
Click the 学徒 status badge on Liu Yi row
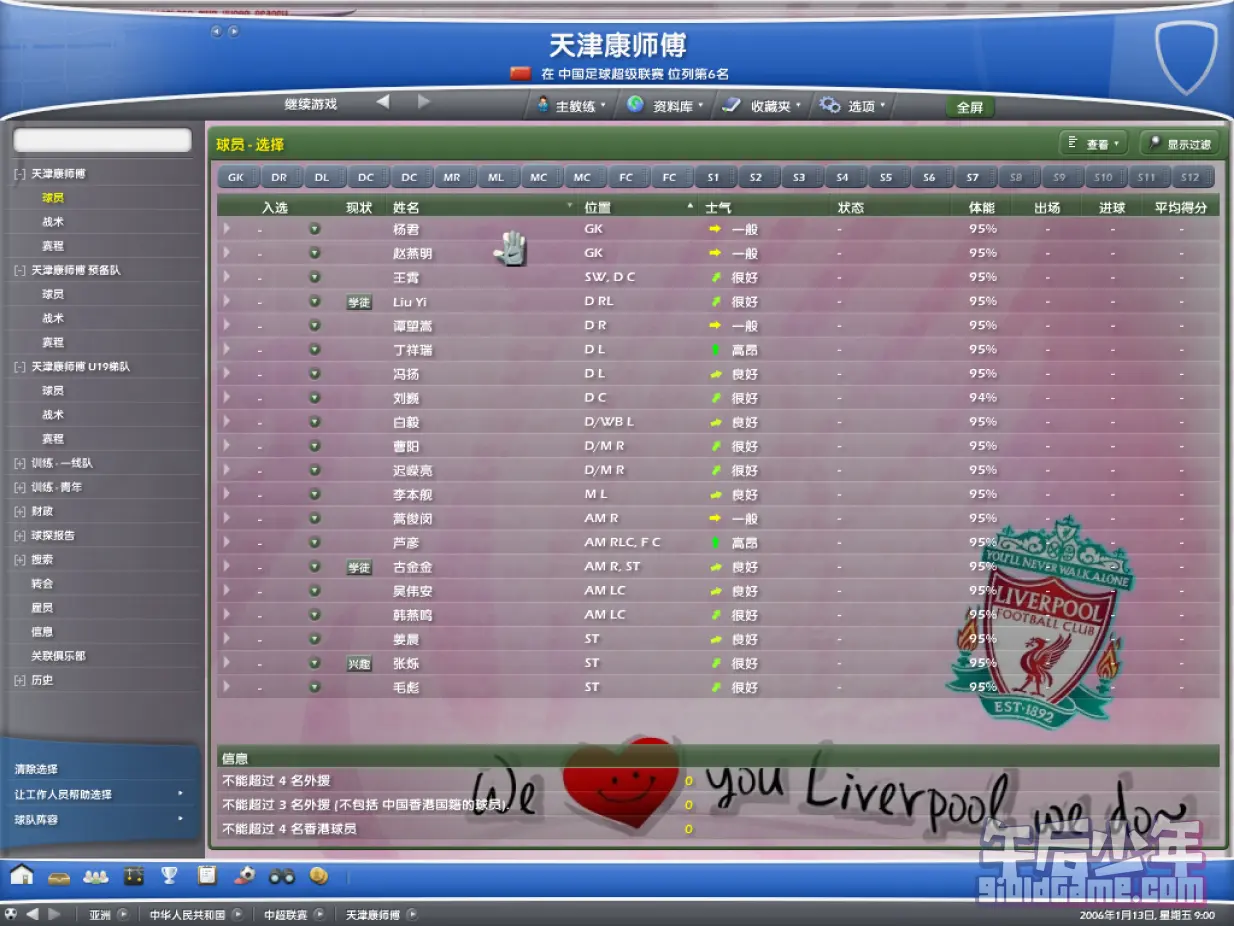click(x=359, y=302)
